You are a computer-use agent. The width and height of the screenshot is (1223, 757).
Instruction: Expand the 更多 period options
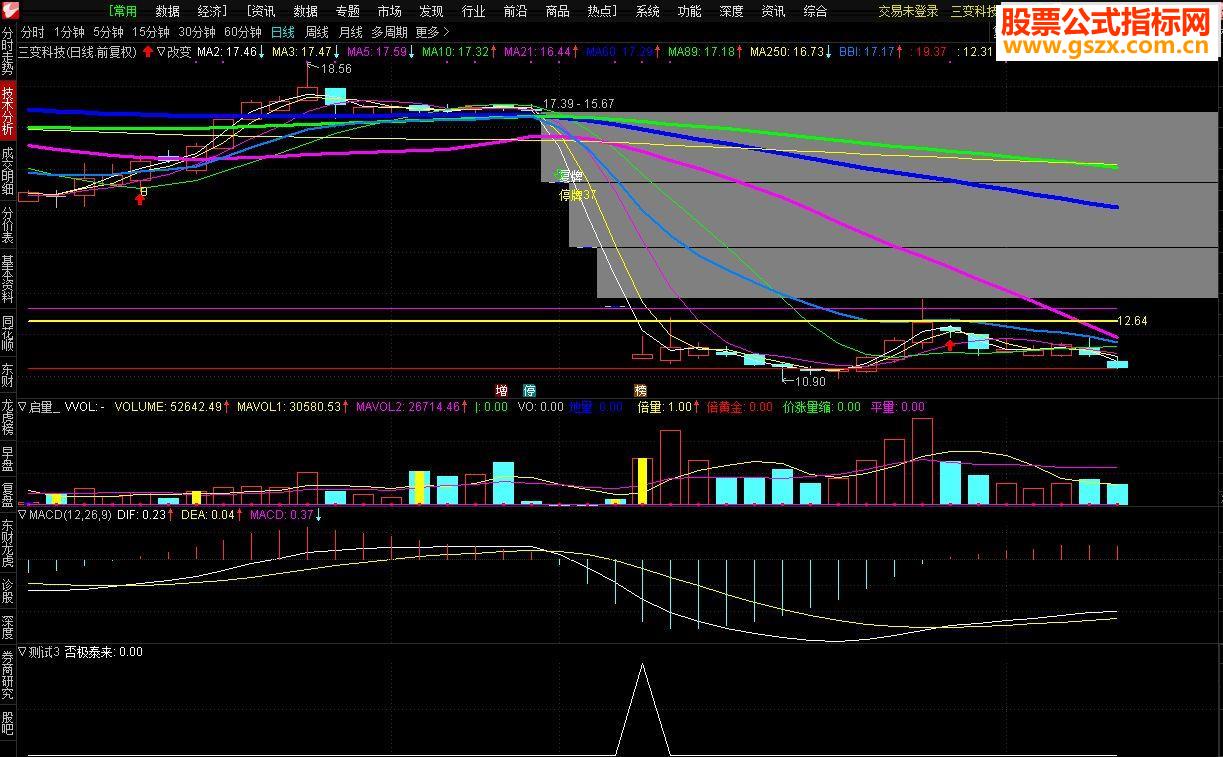[432, 32]
